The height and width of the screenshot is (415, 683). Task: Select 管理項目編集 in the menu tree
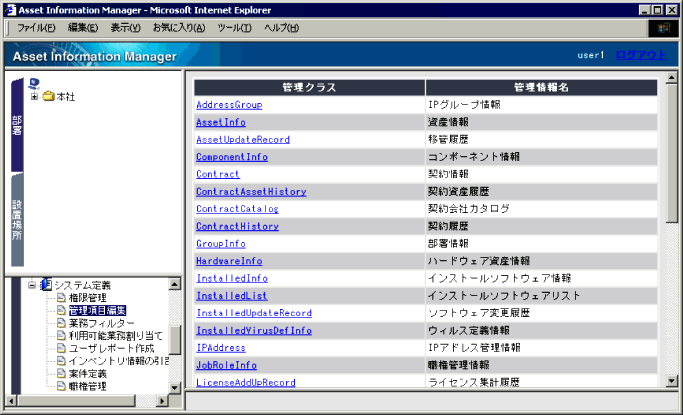coord(98,310)
